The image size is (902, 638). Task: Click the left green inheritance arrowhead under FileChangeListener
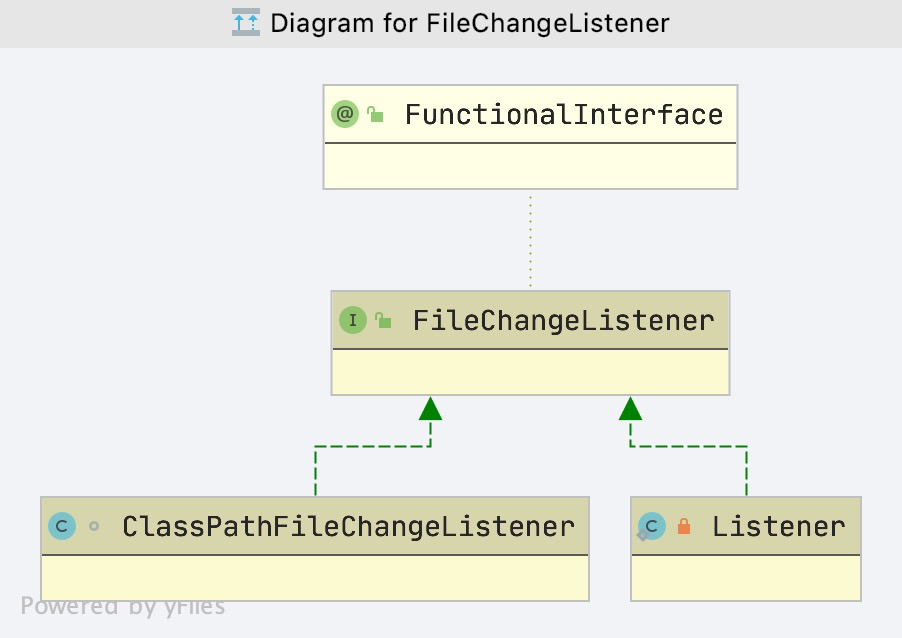pyautogui.click(x=430, y=408)
